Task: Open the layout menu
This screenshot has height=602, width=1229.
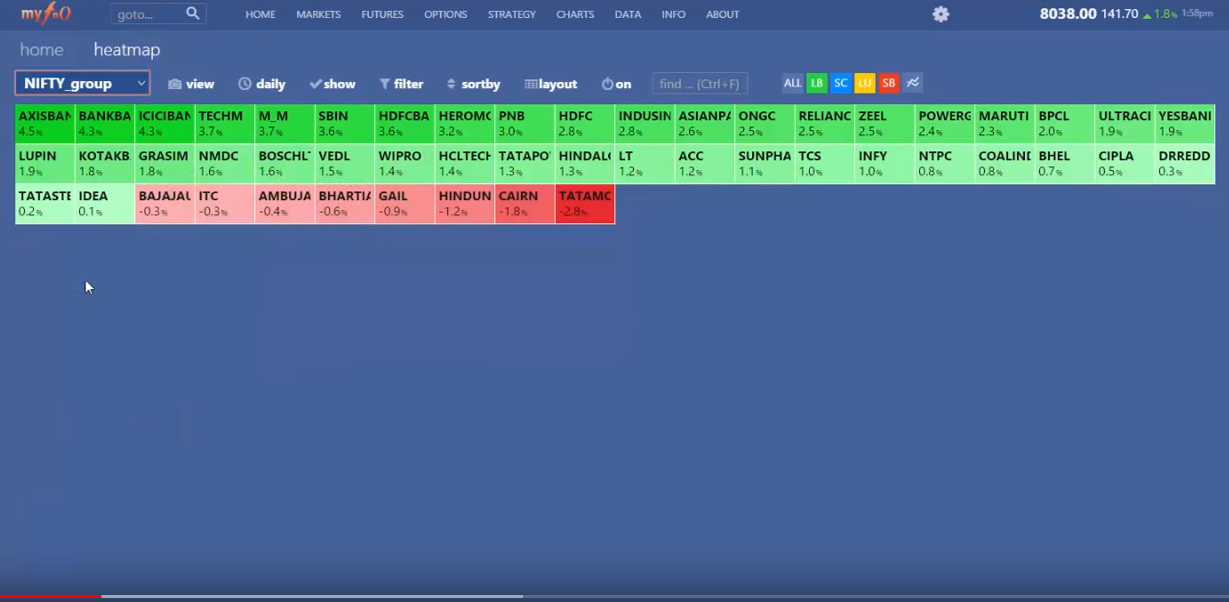Action: pos(551,84)
